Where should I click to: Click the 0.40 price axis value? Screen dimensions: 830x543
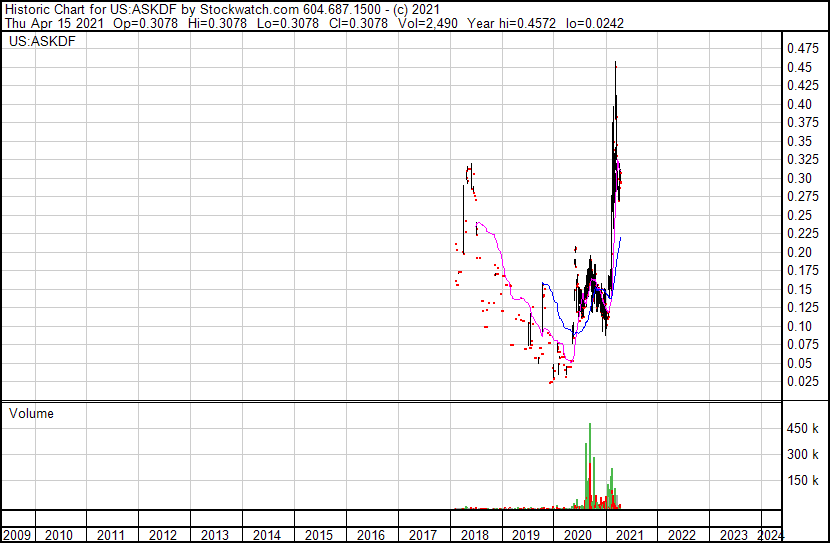pos(799,104)
